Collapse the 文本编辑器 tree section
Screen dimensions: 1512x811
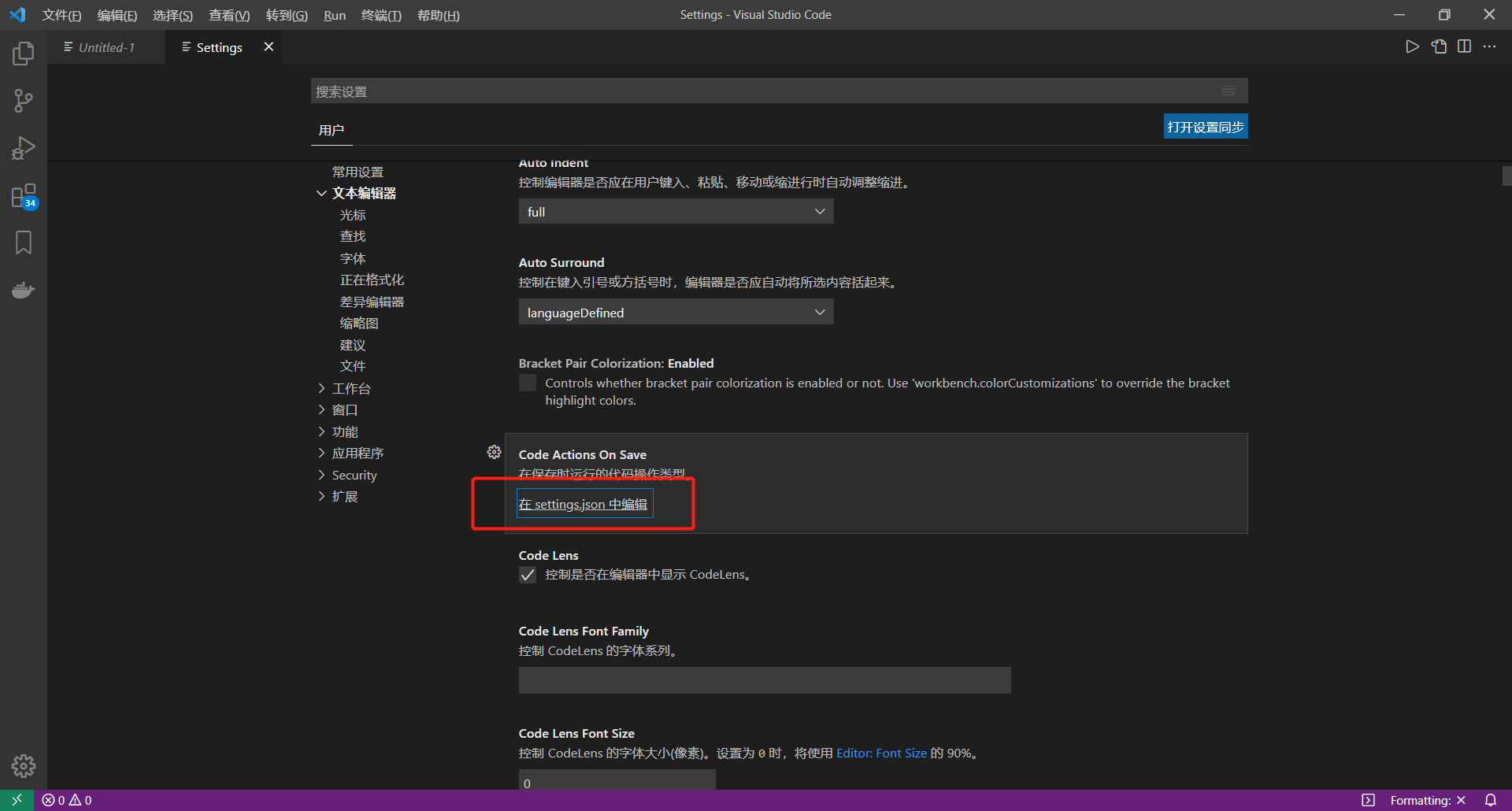click(x=321, y=194)
